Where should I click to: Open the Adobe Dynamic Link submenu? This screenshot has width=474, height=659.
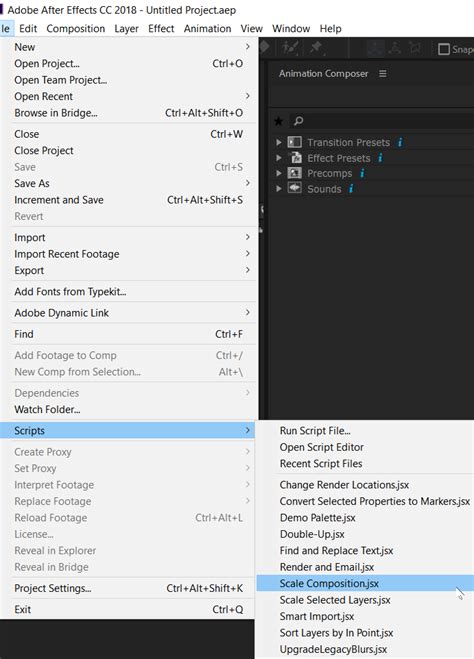(128, 313)
